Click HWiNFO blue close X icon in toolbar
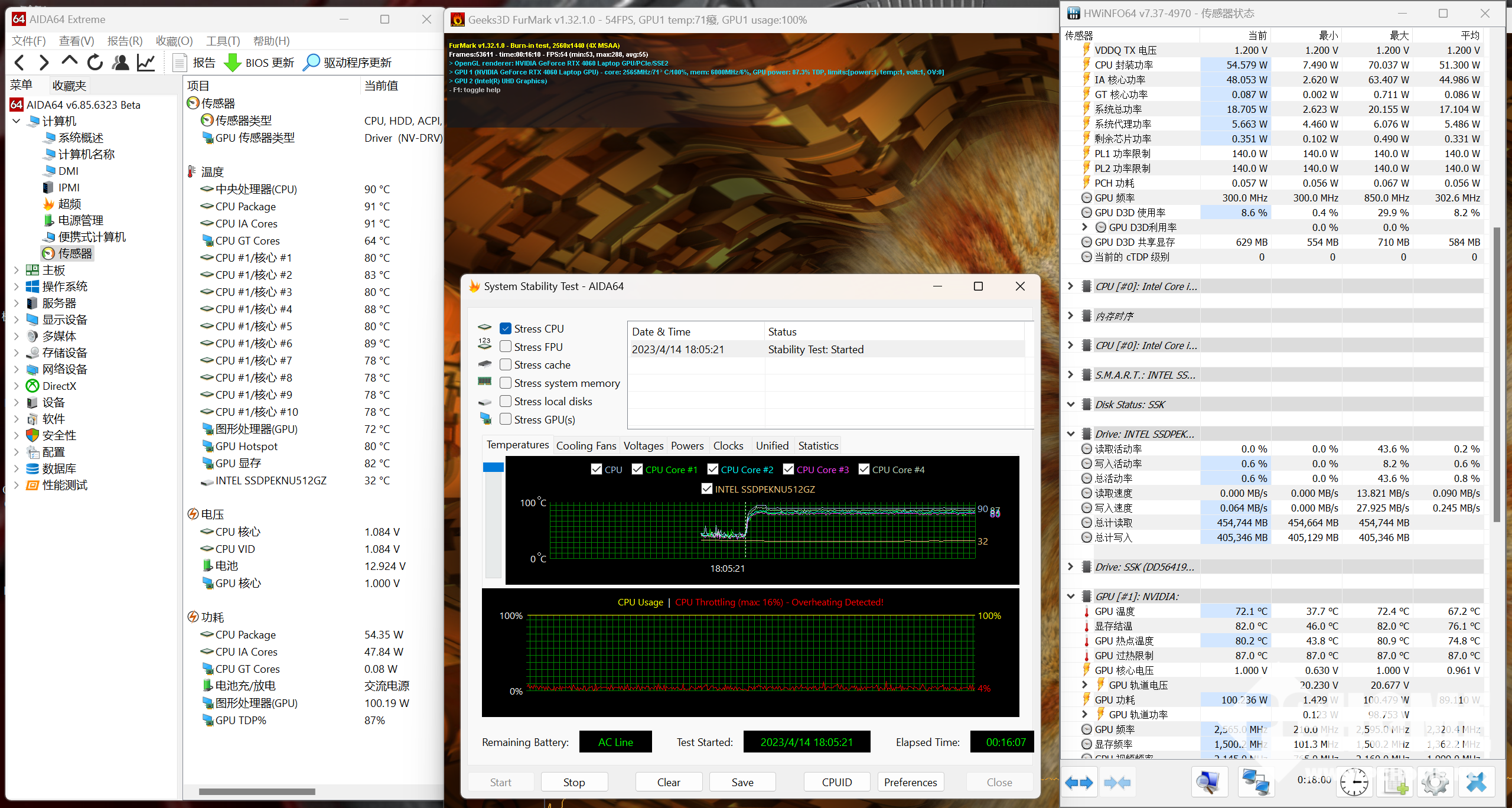This screenshot has width=1512, height=808. (x=1475, y=783)
